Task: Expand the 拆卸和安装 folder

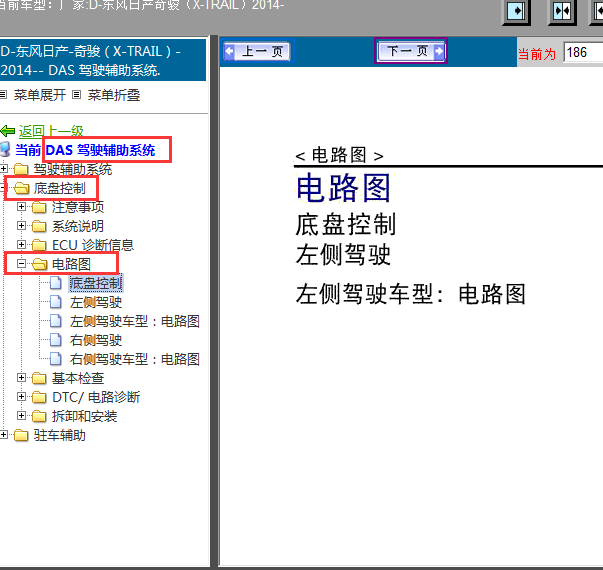Action: pos(22,415)
